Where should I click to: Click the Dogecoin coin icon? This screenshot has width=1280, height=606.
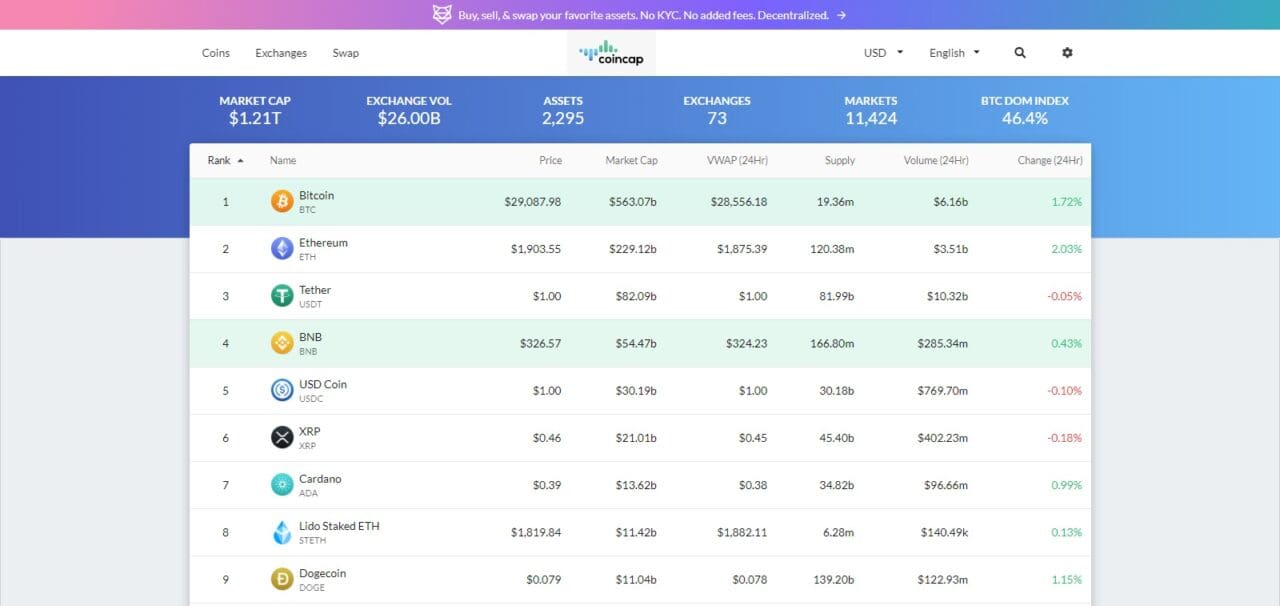[282, 579]
